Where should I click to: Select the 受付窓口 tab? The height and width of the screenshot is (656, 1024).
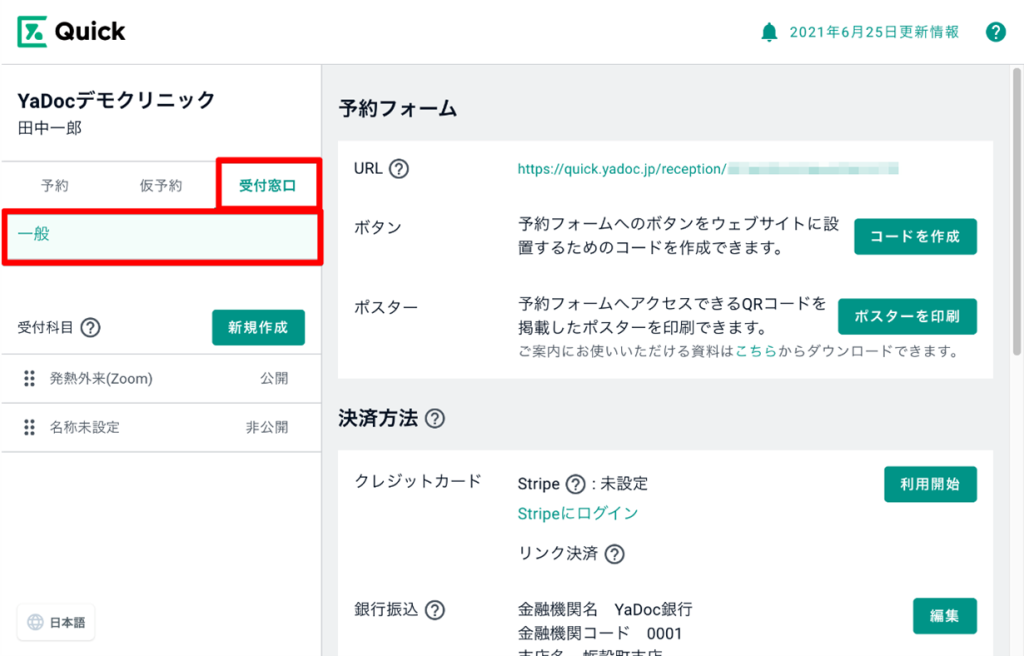(x=267, y=185)
